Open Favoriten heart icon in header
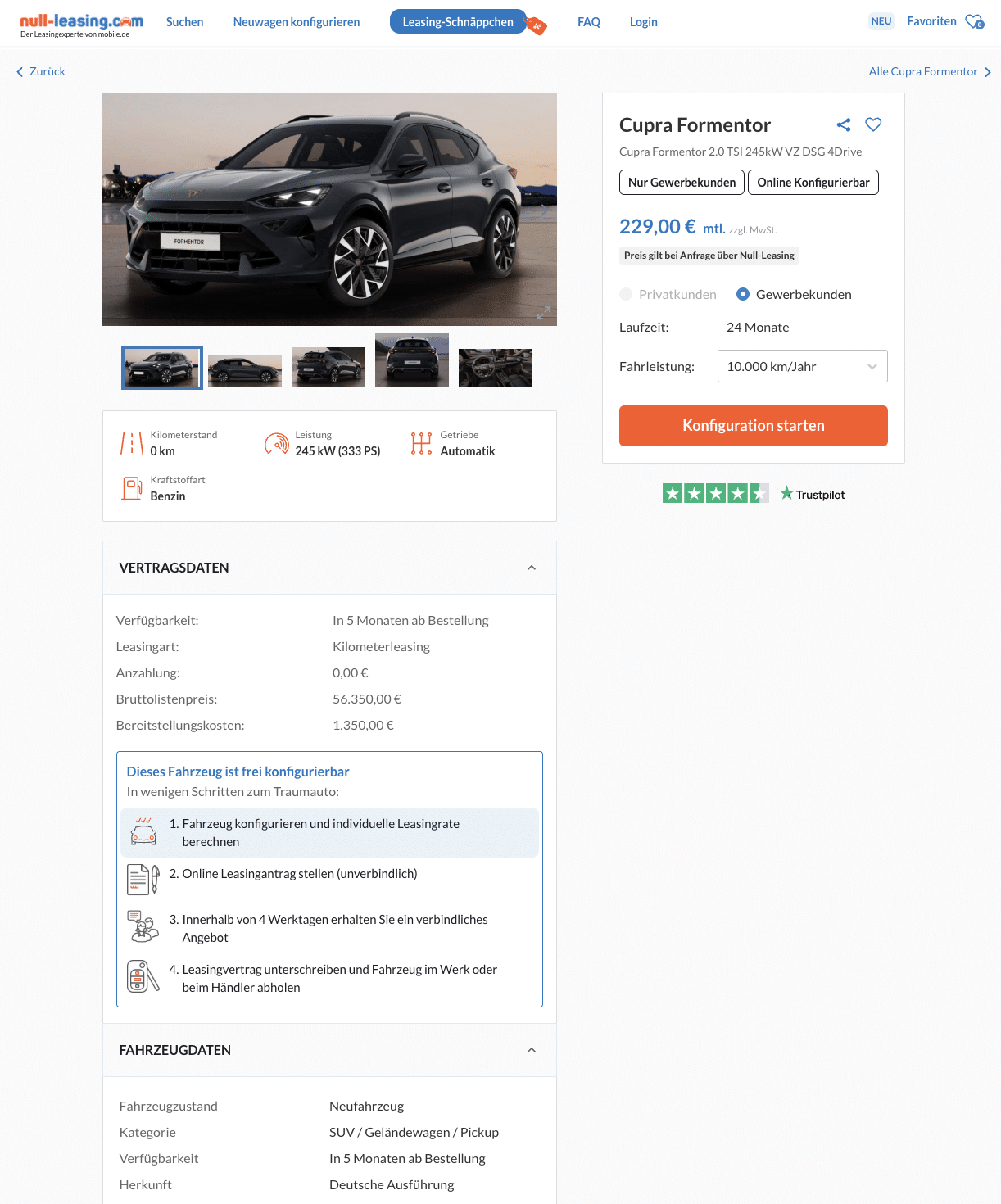1001x1204 pixels. click(974, 22)
